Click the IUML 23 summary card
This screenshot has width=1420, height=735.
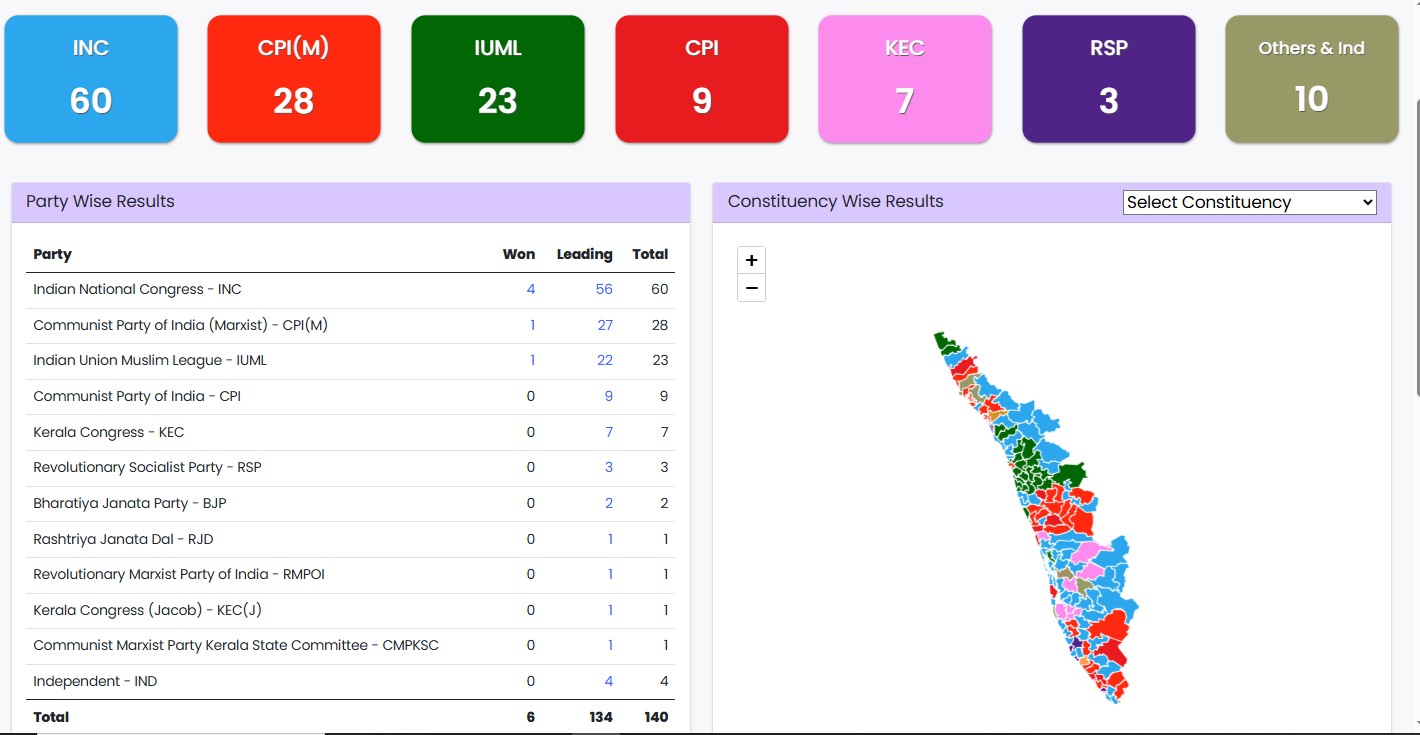pos(497,79)
